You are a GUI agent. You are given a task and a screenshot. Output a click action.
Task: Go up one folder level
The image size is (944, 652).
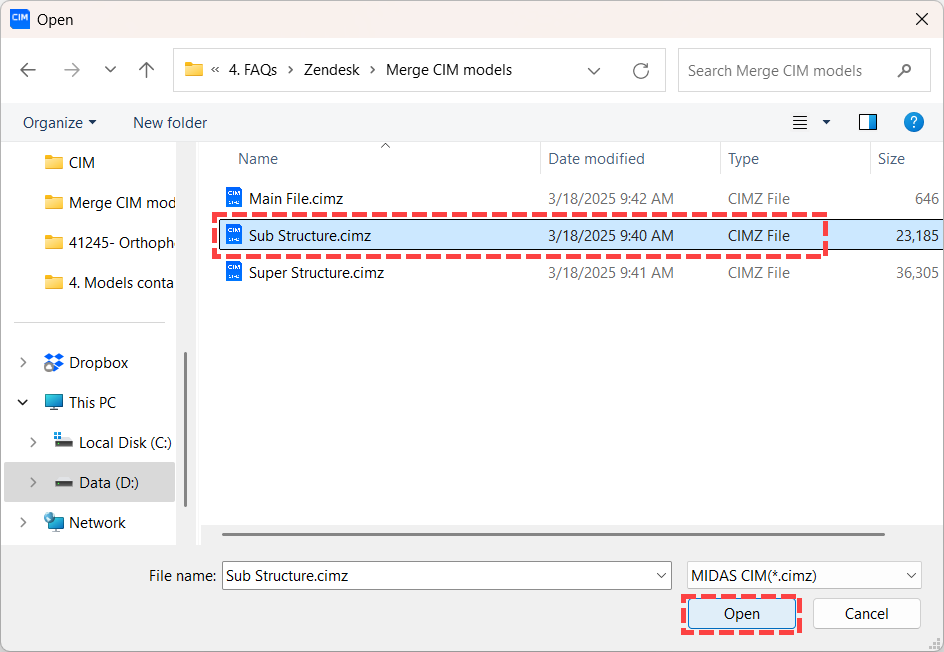click(146, 70)
